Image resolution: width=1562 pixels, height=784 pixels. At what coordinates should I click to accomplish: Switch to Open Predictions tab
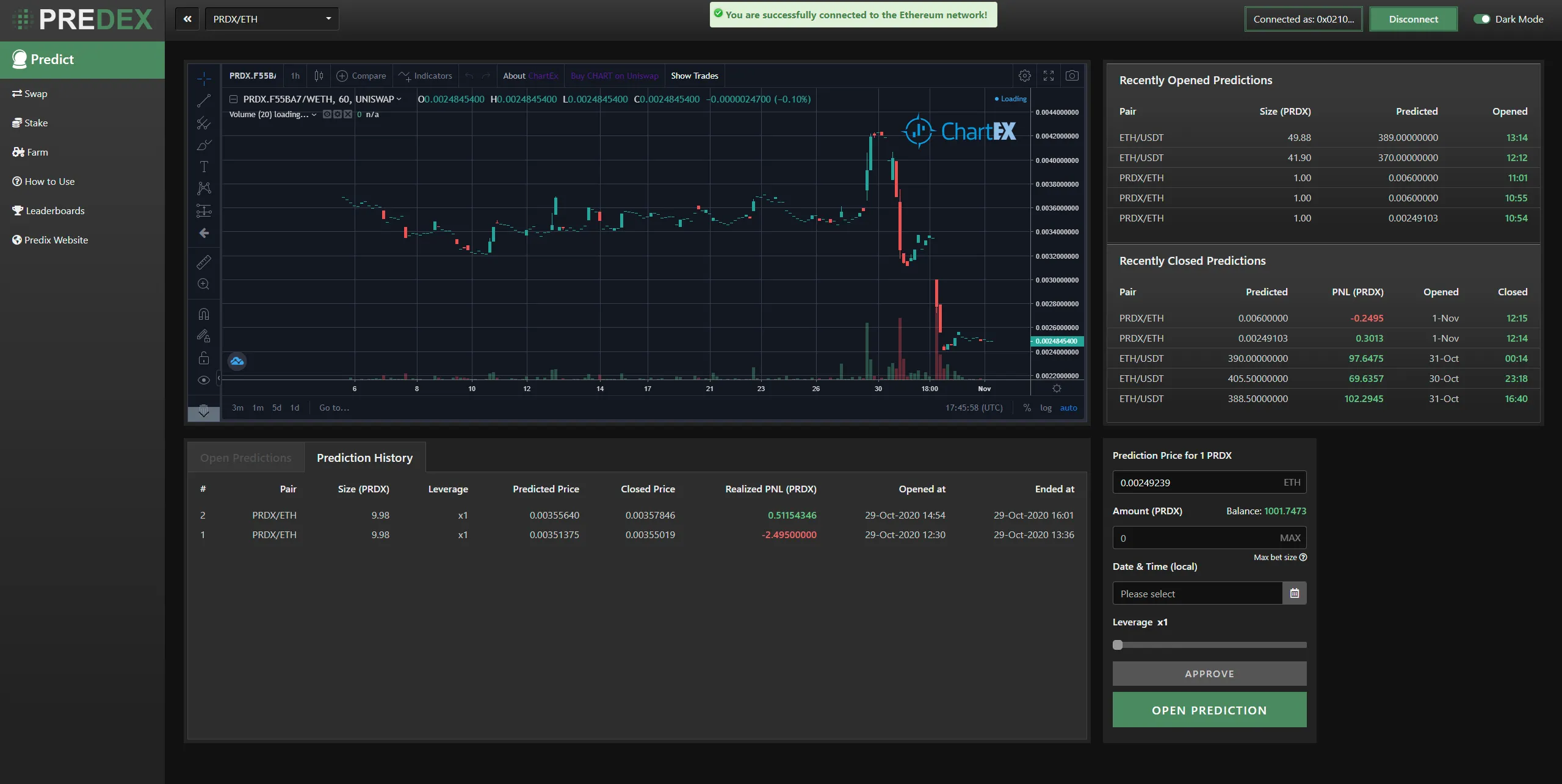click(245, 458)
